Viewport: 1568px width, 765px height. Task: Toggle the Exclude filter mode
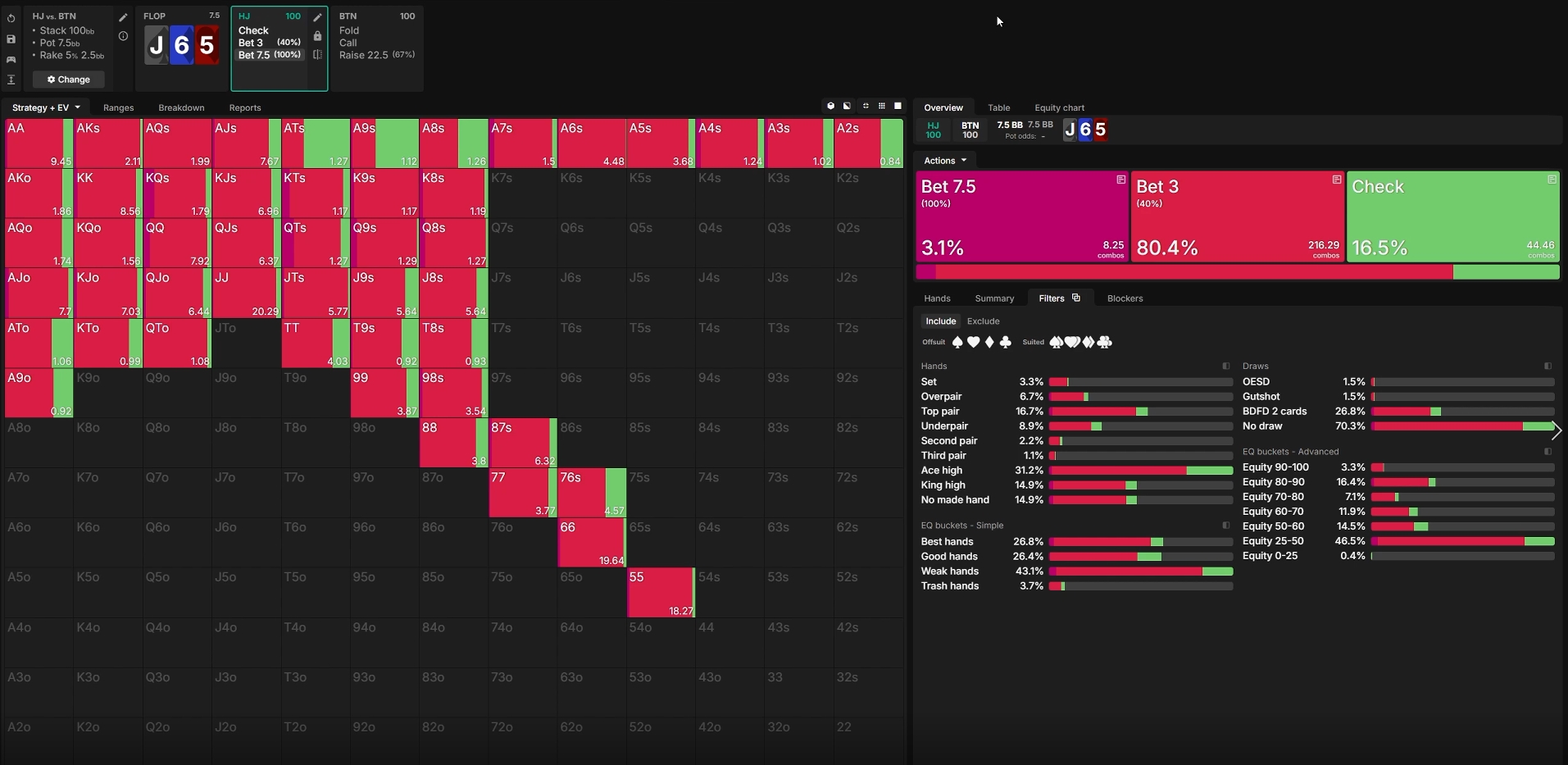(983, 321)
